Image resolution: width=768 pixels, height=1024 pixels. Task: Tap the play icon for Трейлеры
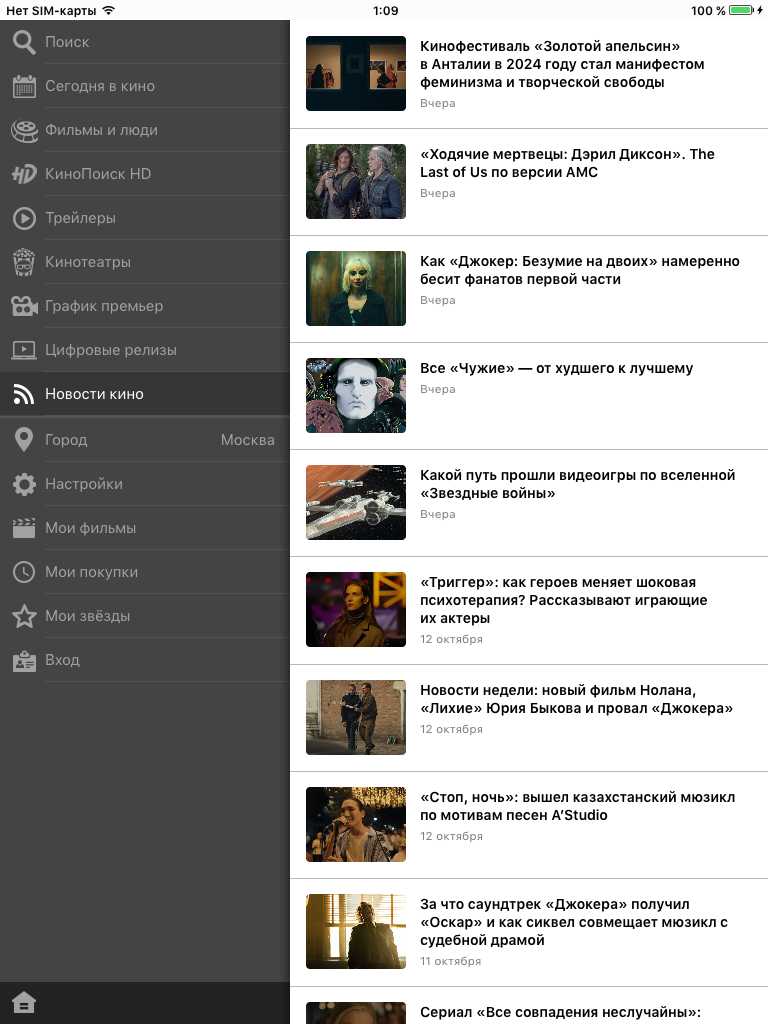coord(24,218)
